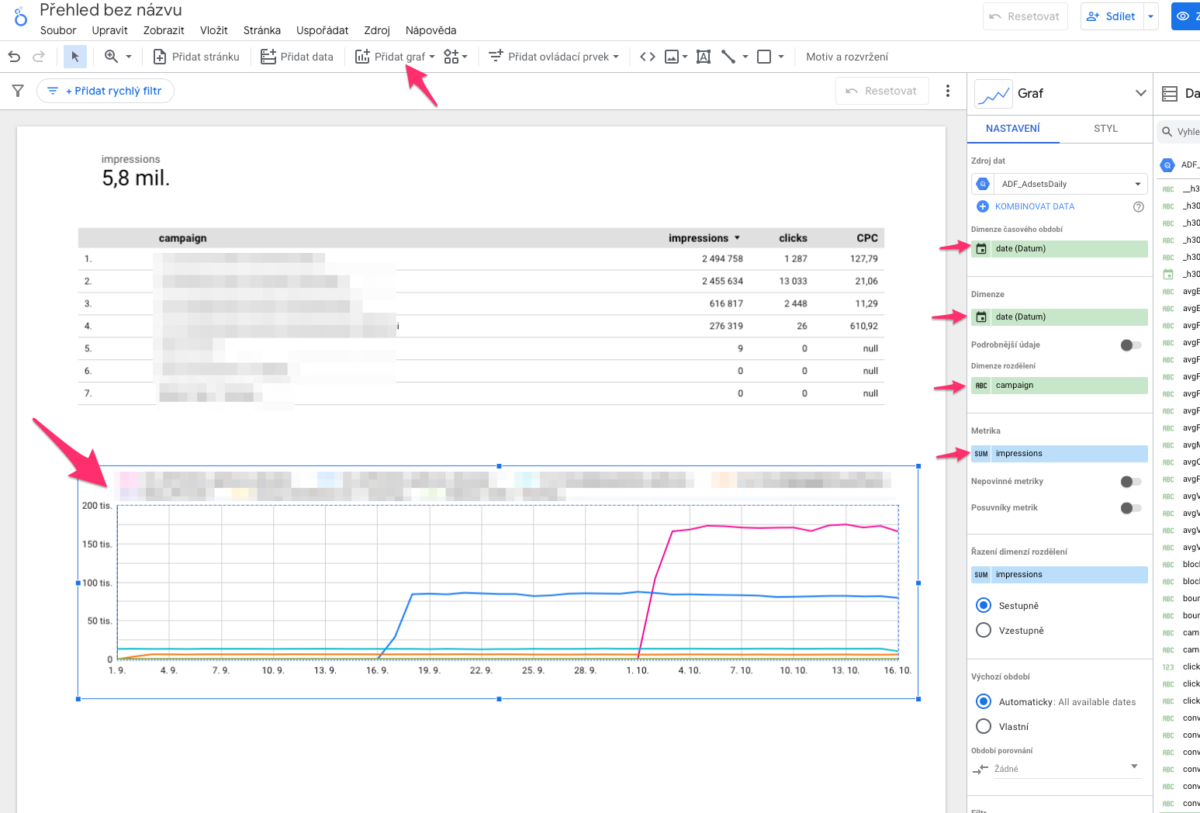Open the Soubor menu
This screenshot has height=813, width=1200.
pyautogui.click(x=57, y=30)
